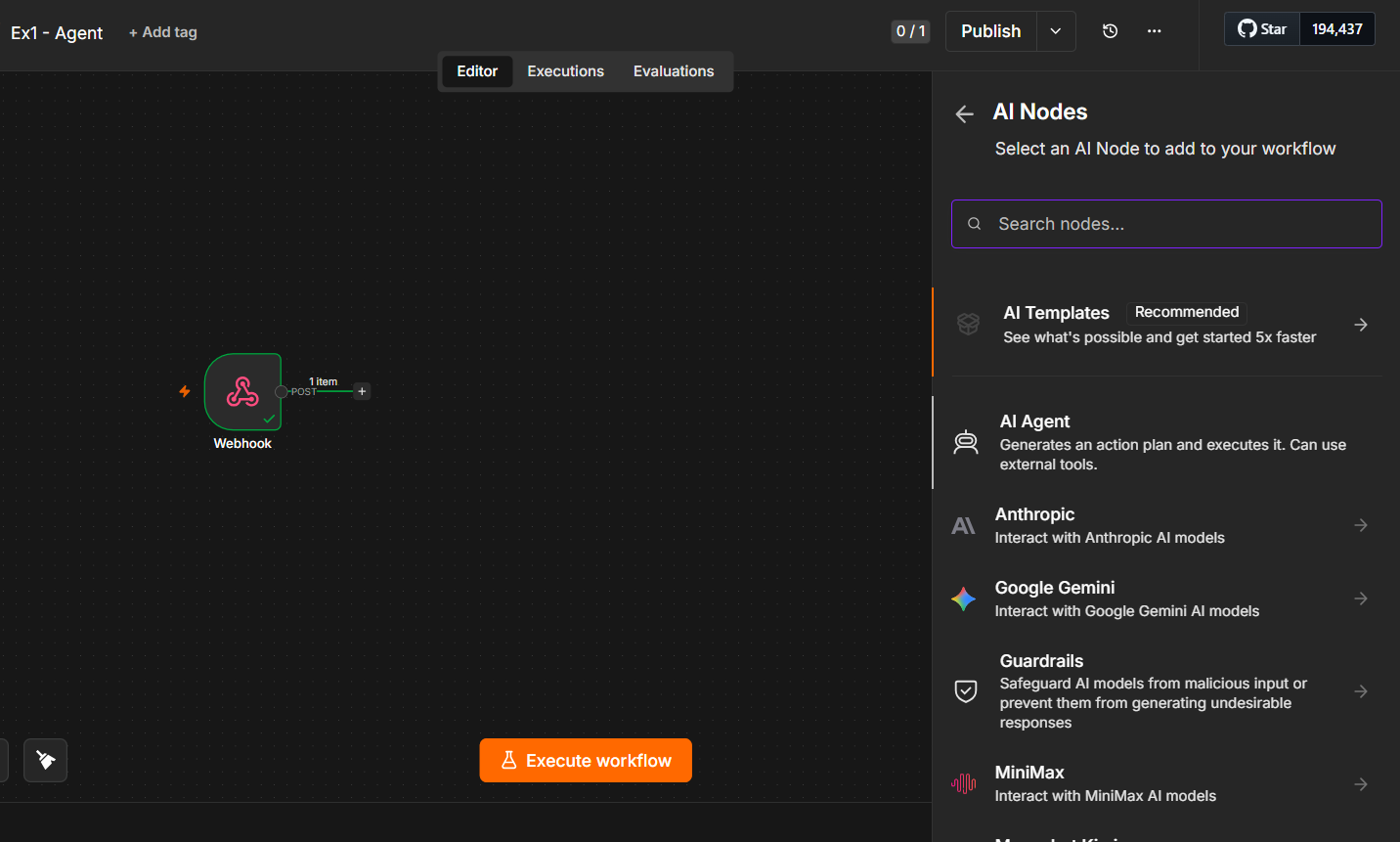Click the AI Nodes panel heading
The width and height of the screenshot is (1400, 842).
[1040, 111]
